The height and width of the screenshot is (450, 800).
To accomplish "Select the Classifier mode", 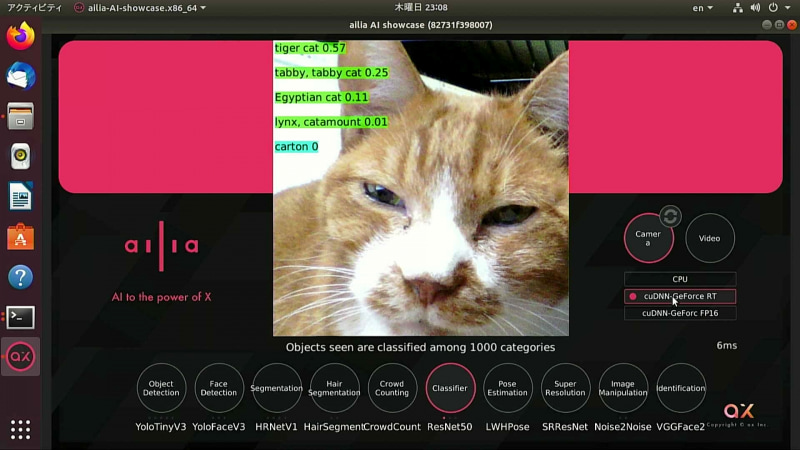I will coord(449,388).
